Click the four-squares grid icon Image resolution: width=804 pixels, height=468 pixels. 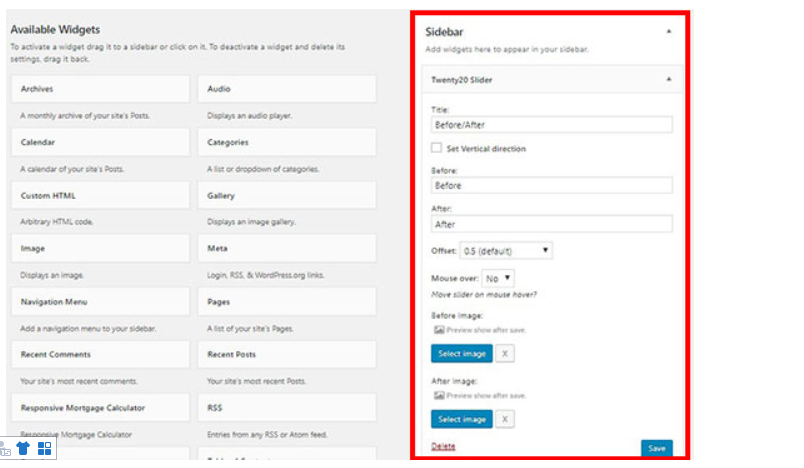tap(44, 449)
